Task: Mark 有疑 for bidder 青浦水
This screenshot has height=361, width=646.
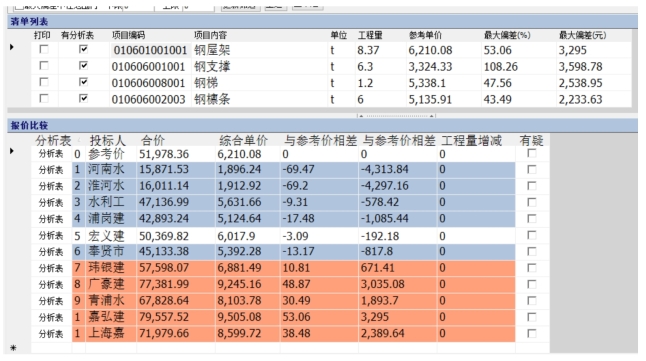Action: [x=532, y=300]
